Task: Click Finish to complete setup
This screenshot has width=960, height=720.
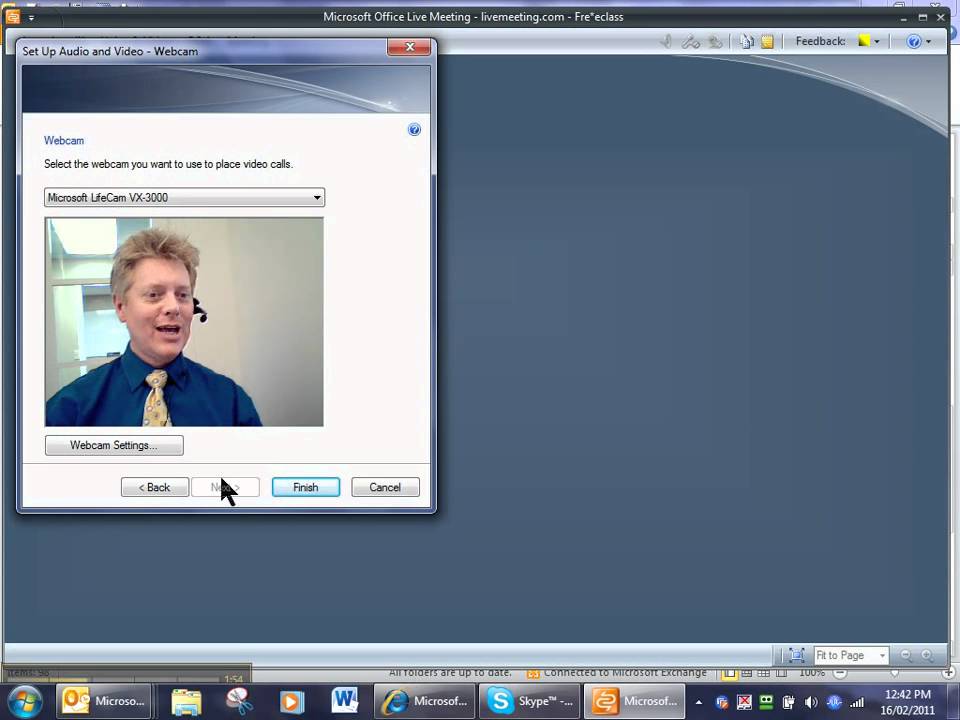Action: click(x=306, y=487)
